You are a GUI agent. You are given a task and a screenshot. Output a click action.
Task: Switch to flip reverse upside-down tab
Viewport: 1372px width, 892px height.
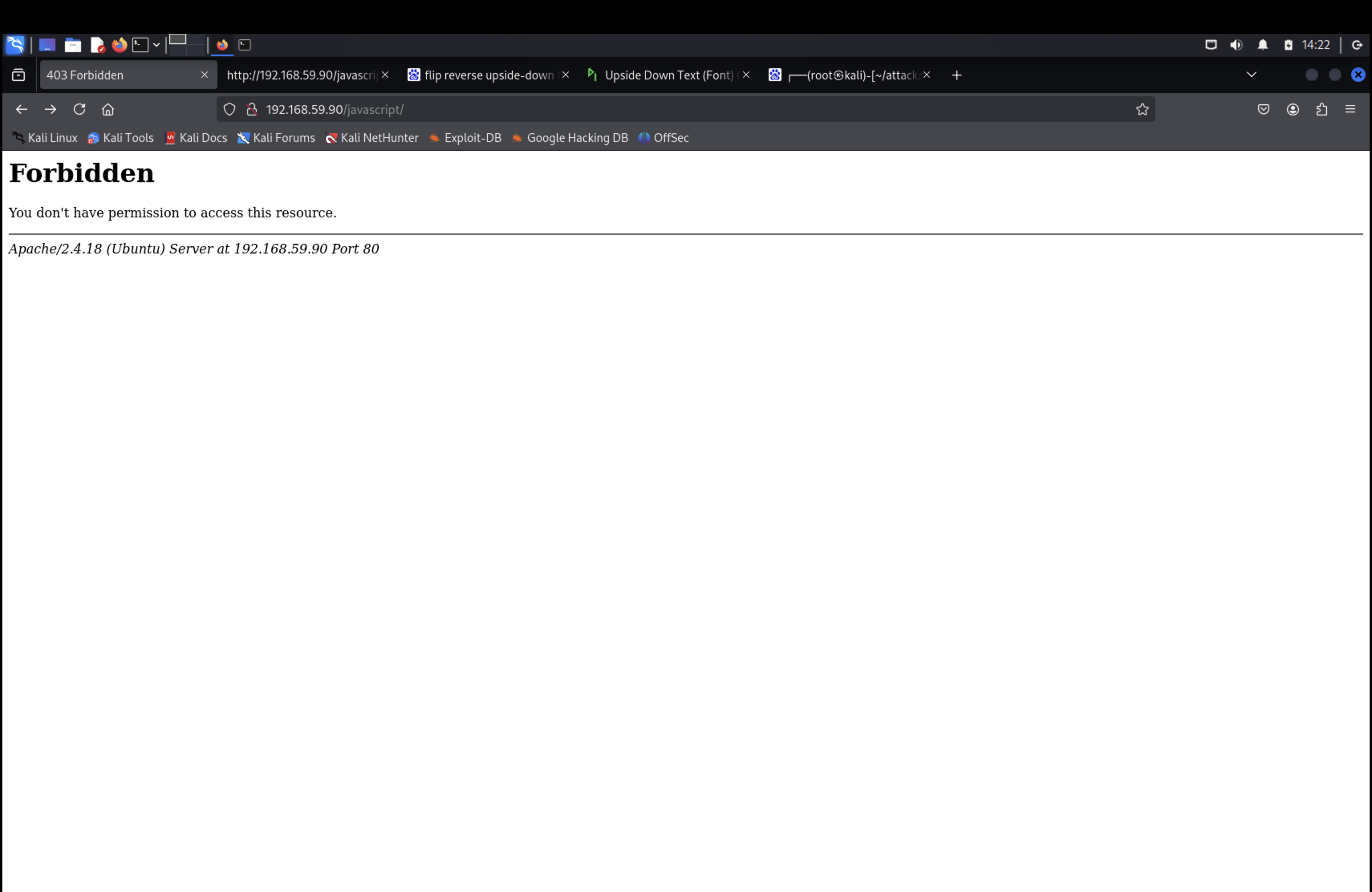(488, 75)
